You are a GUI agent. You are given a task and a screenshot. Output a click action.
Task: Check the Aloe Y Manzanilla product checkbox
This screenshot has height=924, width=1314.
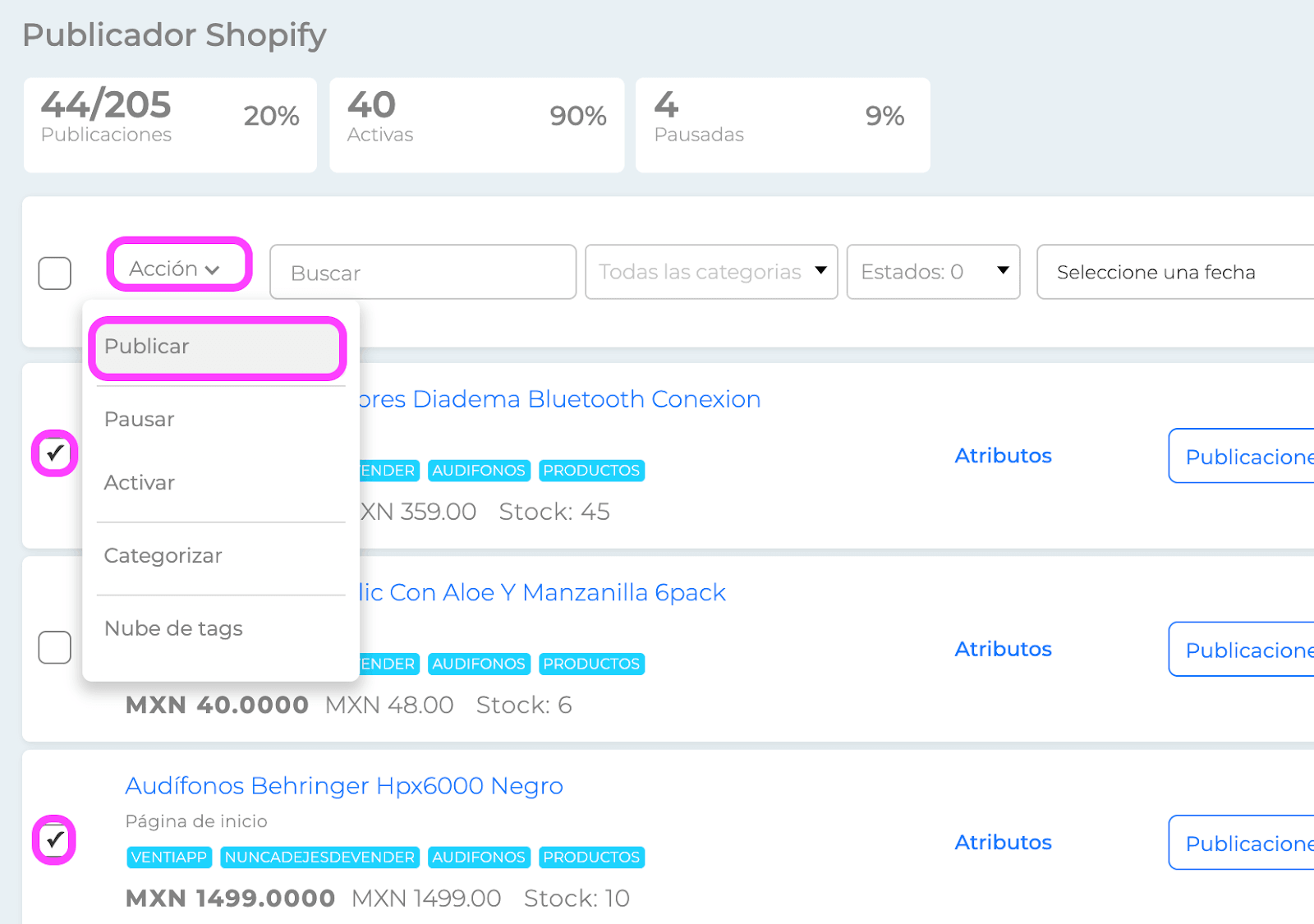[55, 647]
